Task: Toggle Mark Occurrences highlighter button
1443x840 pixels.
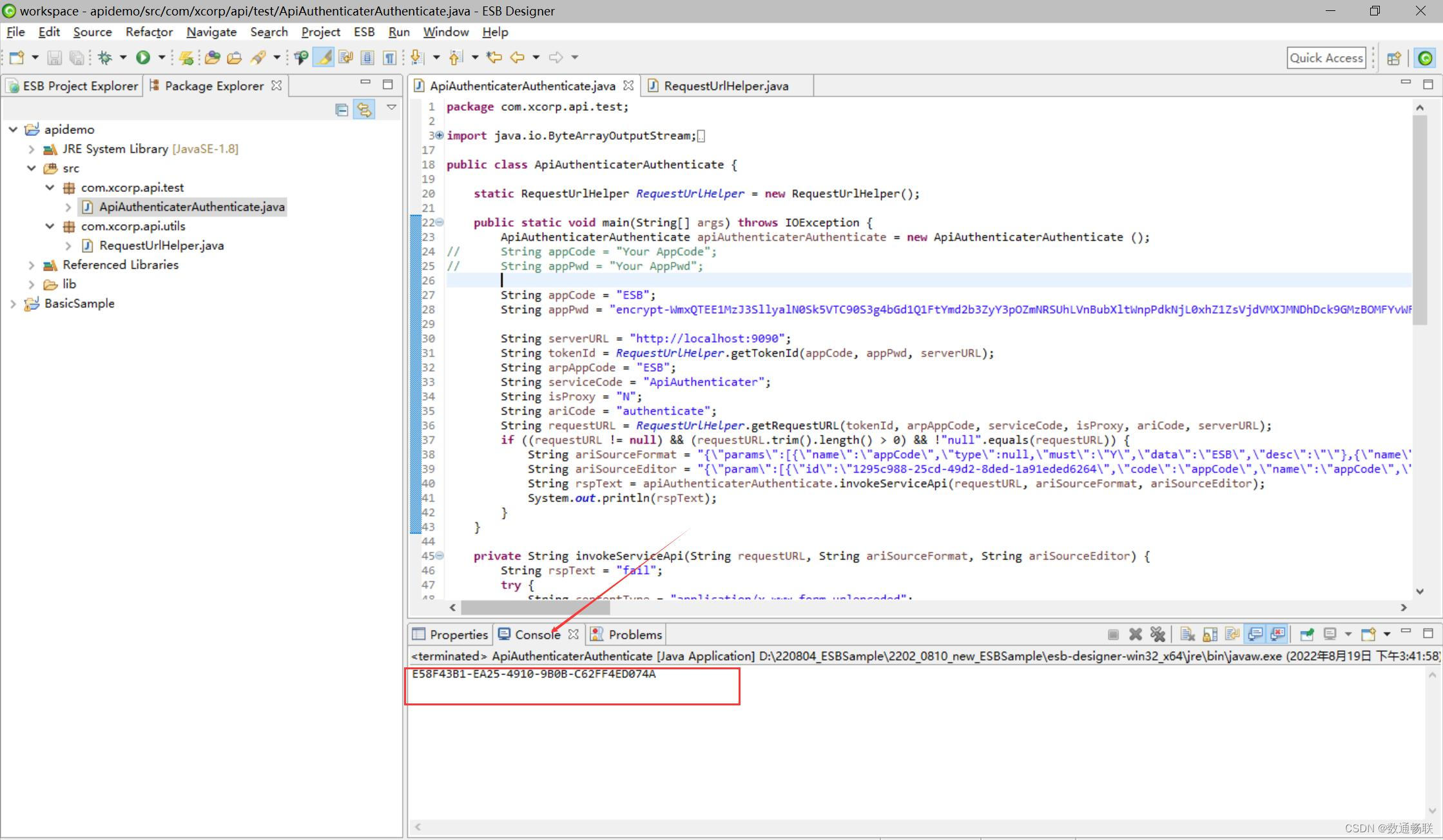Action: click(324, 58)
